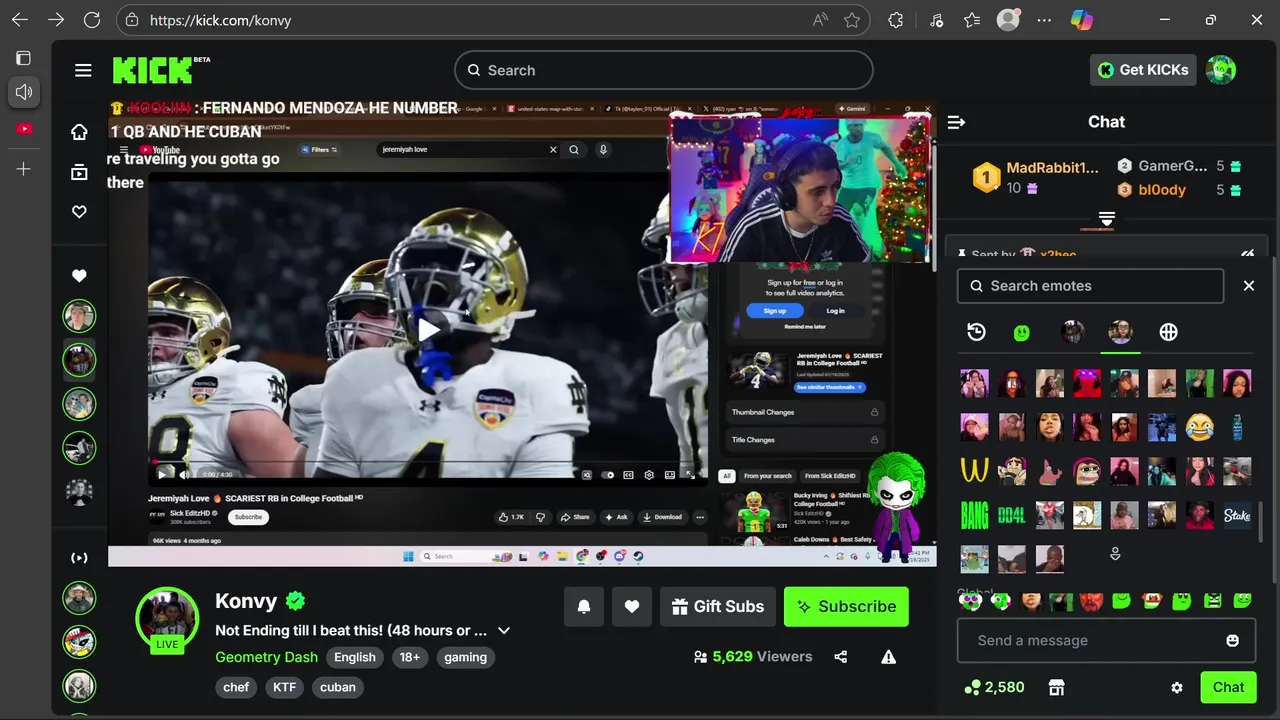
Task: Click the stream video player
Action: click(x=522, y=334)
